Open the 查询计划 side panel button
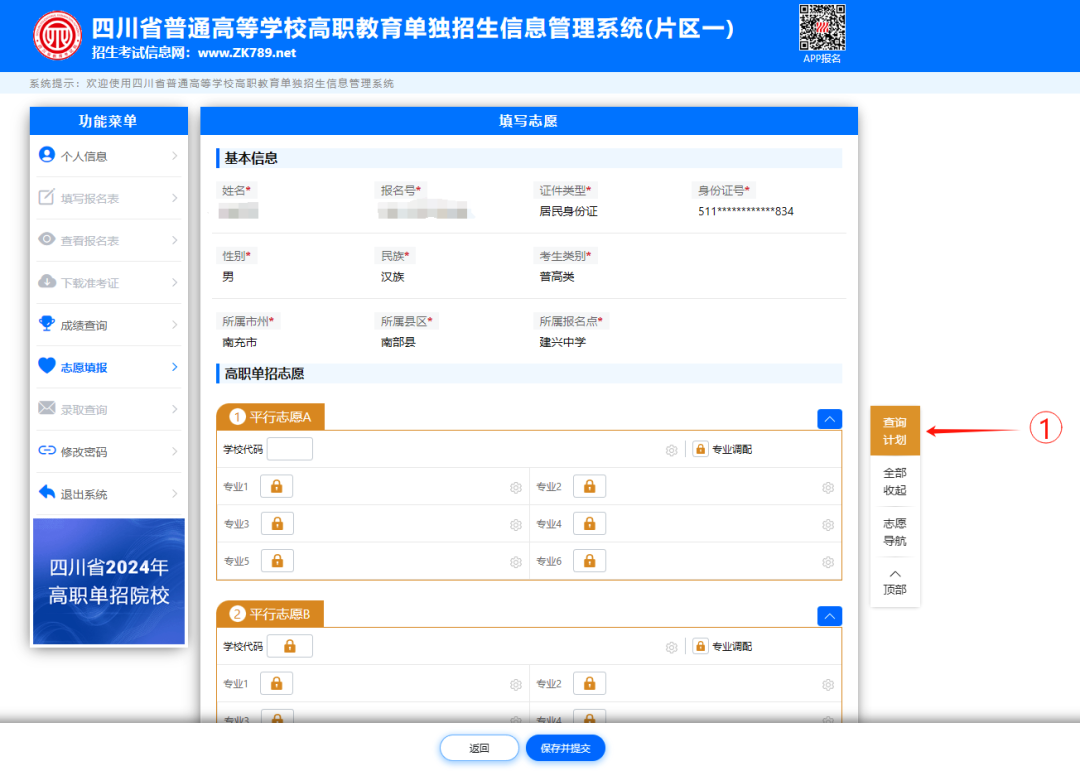Screen dimensions: 1080x771 pos(894,431)
